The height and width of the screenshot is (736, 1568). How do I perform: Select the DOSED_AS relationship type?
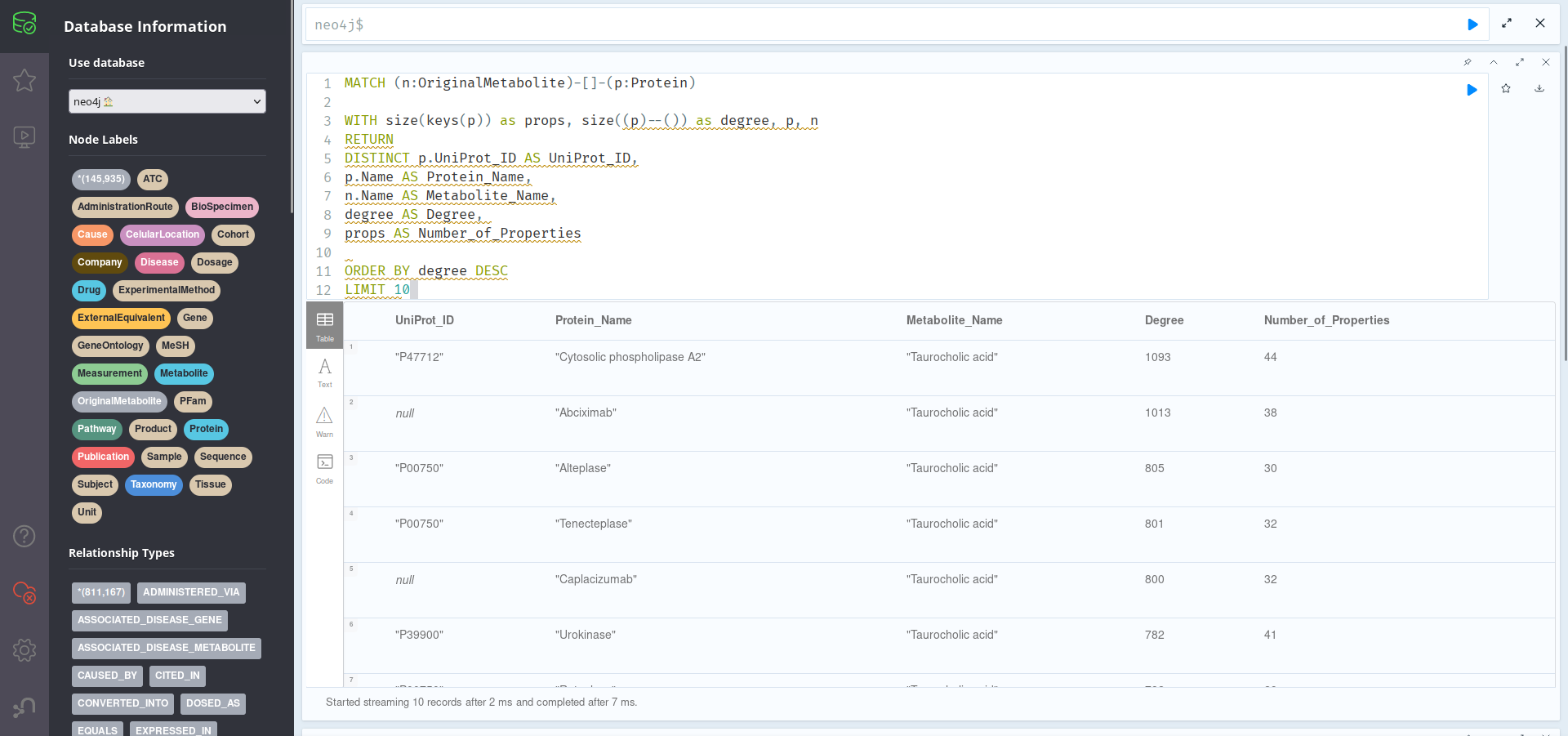[213, 703]
